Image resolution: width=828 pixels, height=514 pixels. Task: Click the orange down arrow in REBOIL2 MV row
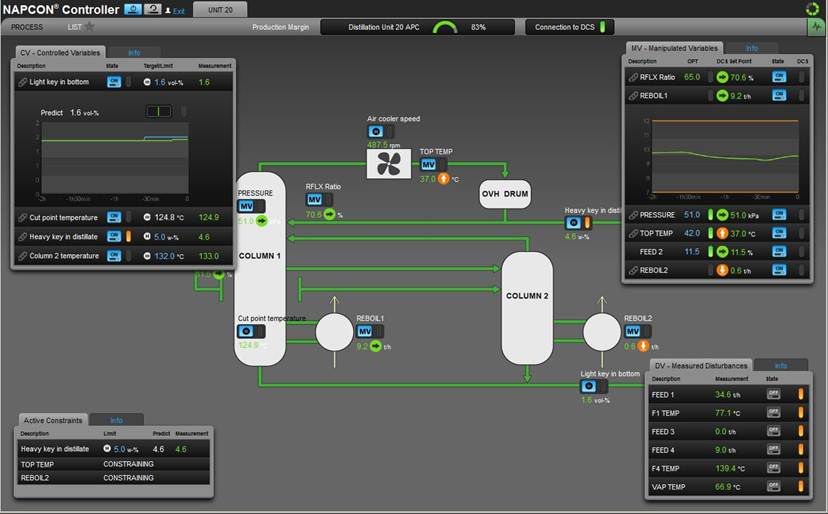point(722,270)
